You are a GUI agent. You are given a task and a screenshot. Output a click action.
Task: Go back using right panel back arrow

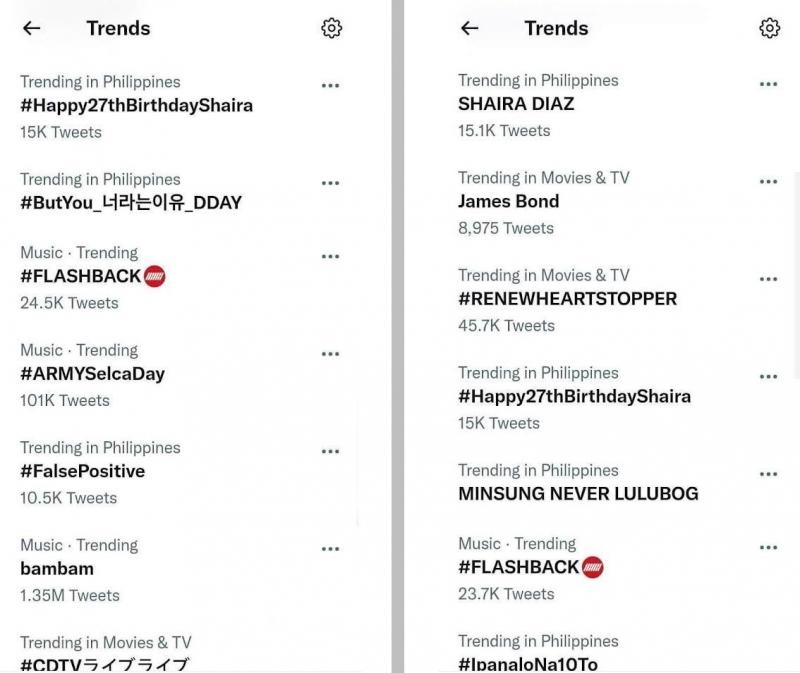coord(470,28)
